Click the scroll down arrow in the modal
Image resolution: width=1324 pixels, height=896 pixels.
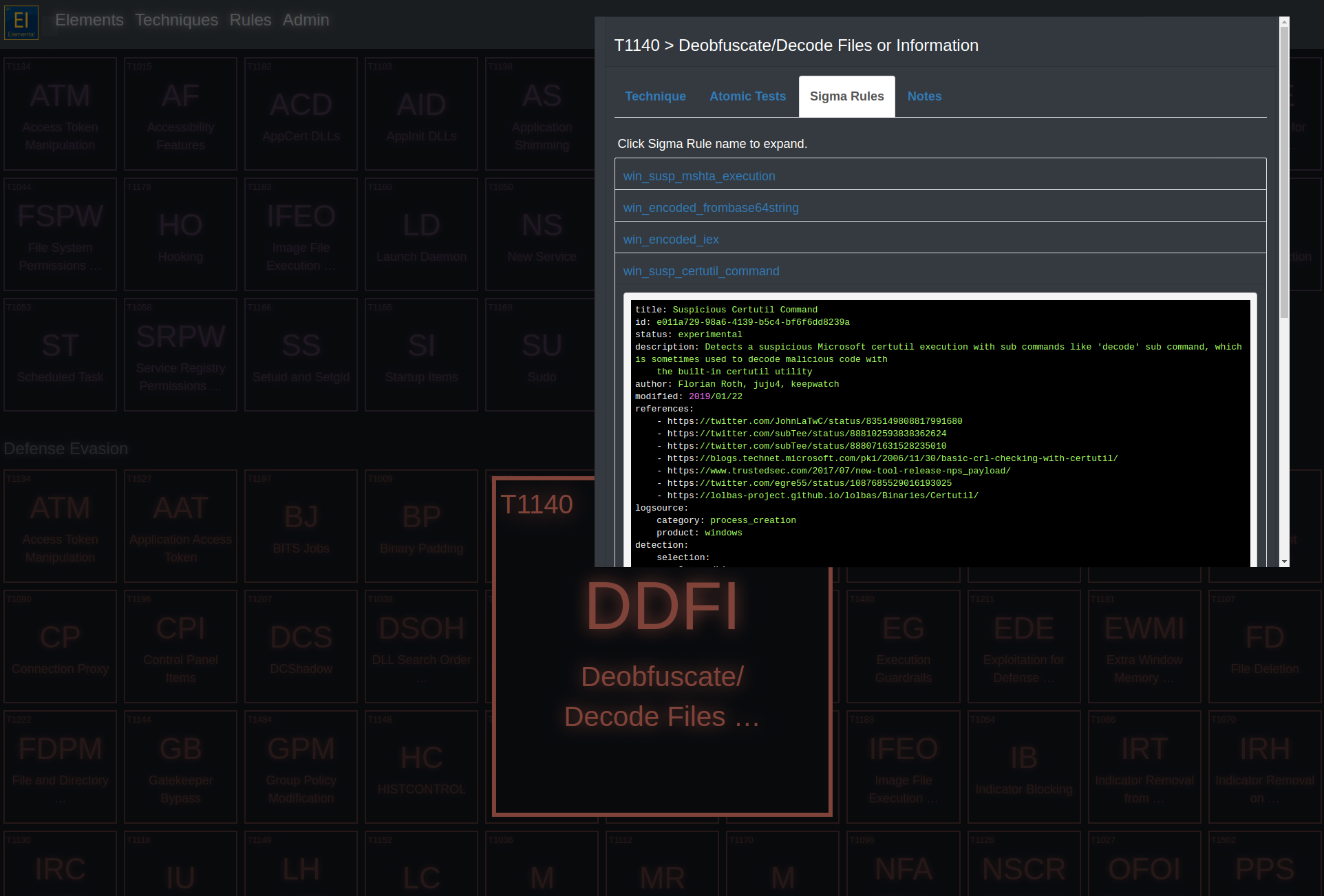1284,562
